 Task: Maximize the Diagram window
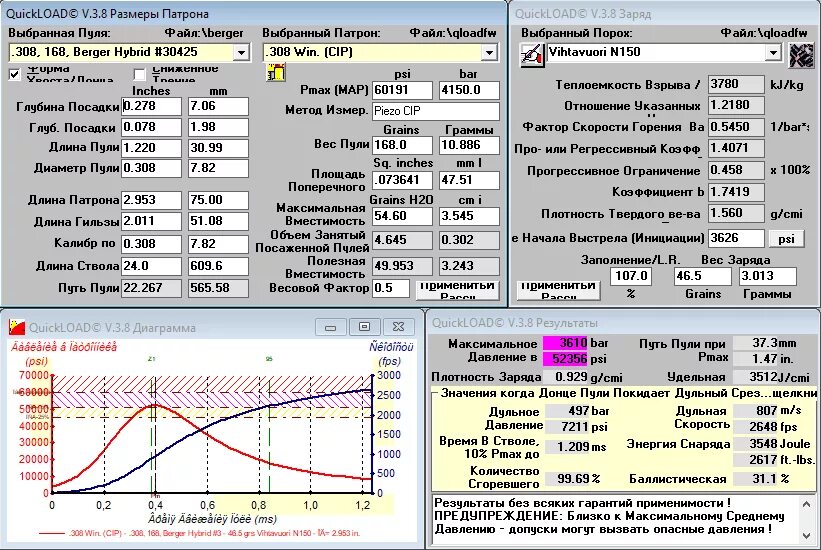coord(364,327)
